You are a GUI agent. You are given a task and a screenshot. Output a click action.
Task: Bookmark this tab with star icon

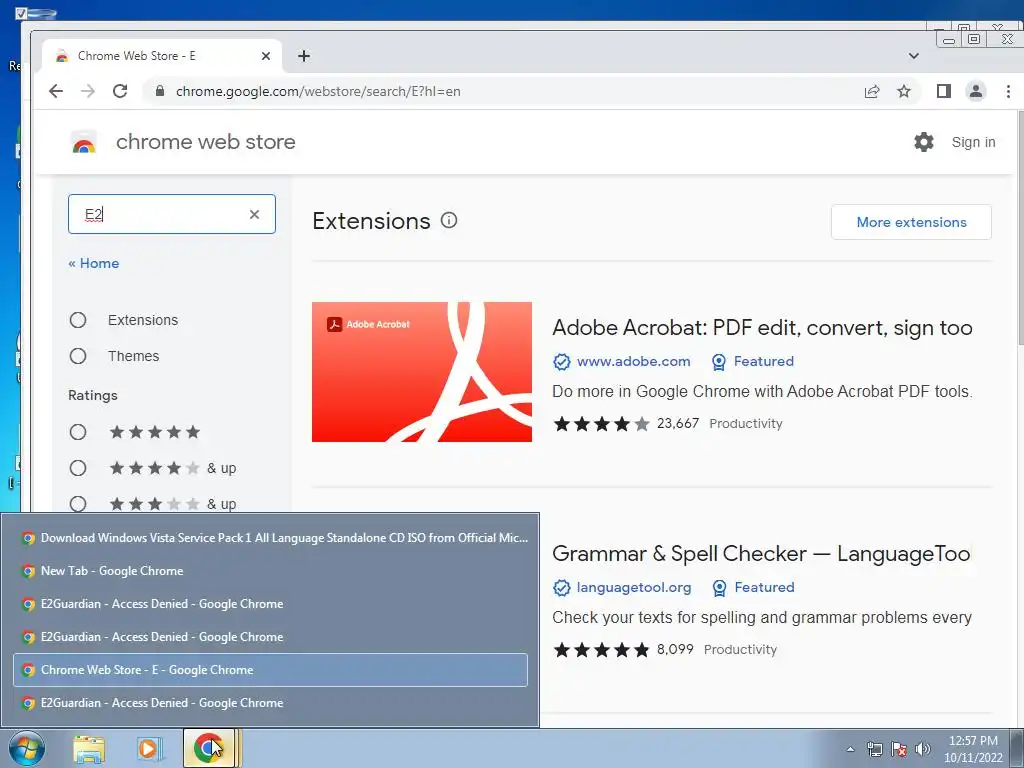point(904,91)
